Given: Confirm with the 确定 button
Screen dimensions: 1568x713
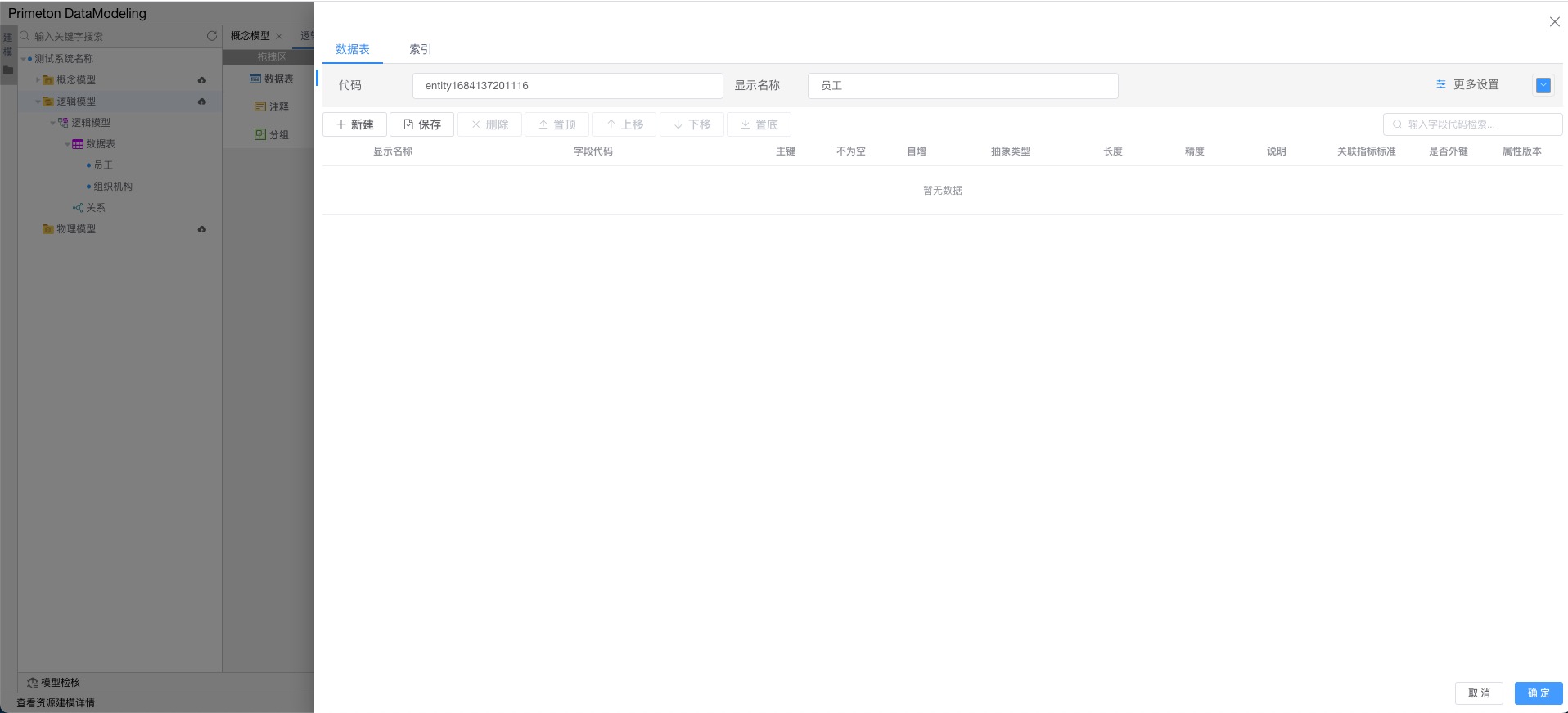Looking at the screenshot, I should 1539,693.
